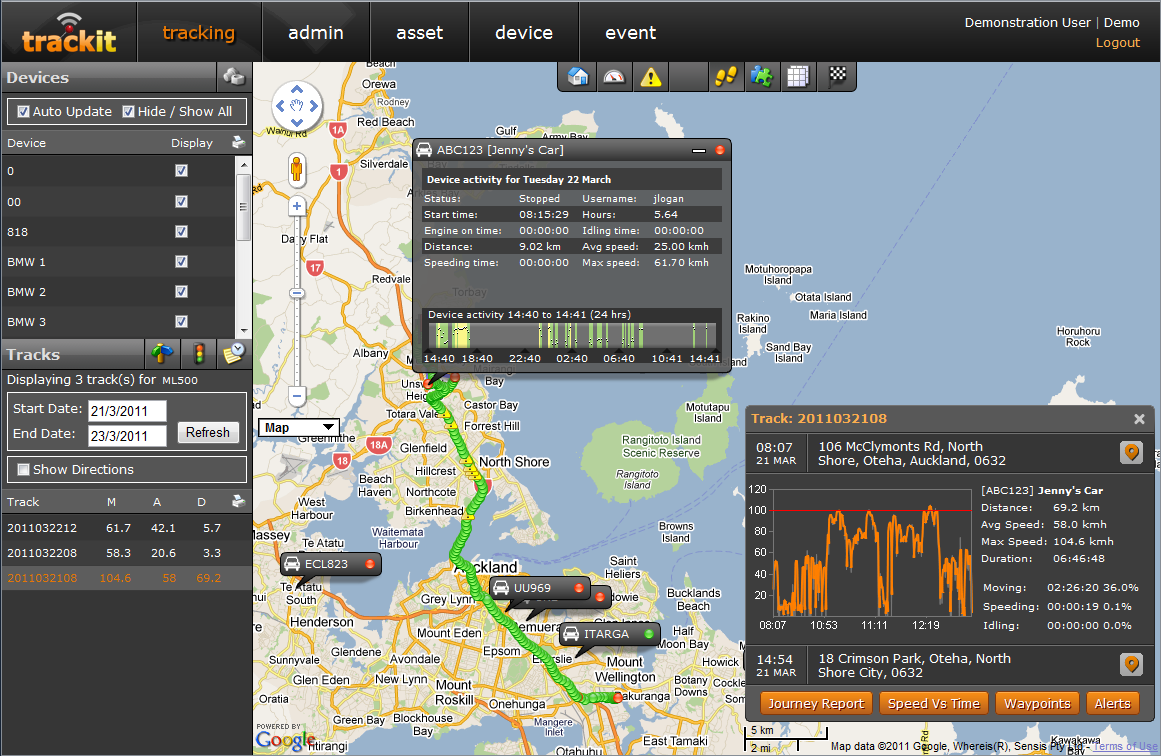
Task: Select highlighted track 2011032108 row
Action: tap(126, 578)
